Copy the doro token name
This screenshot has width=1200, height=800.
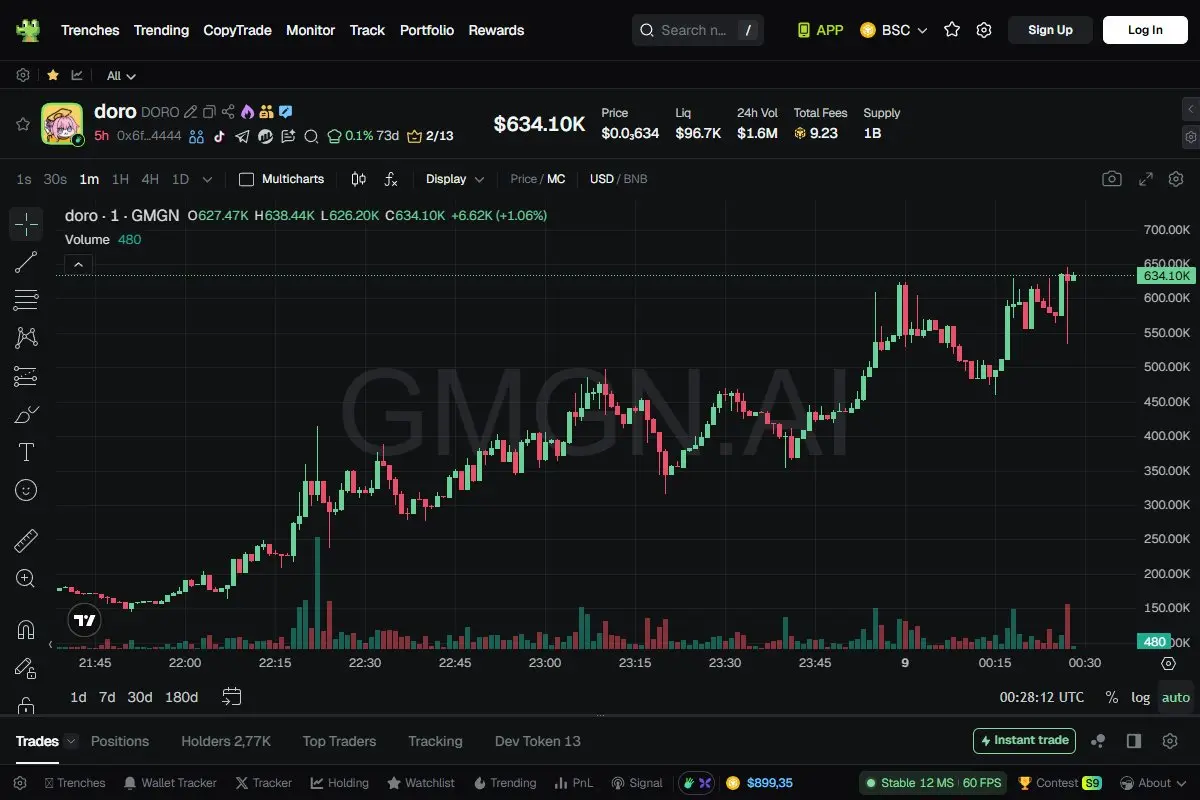(x=209, y=112)
